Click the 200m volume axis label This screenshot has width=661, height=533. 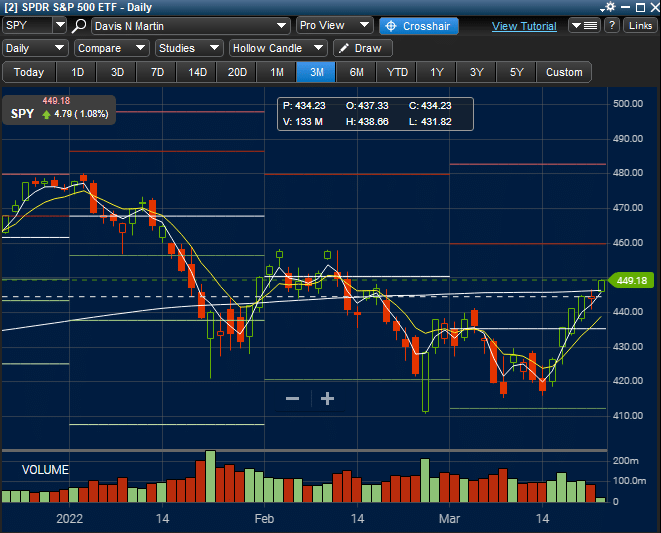click(626, 461)
